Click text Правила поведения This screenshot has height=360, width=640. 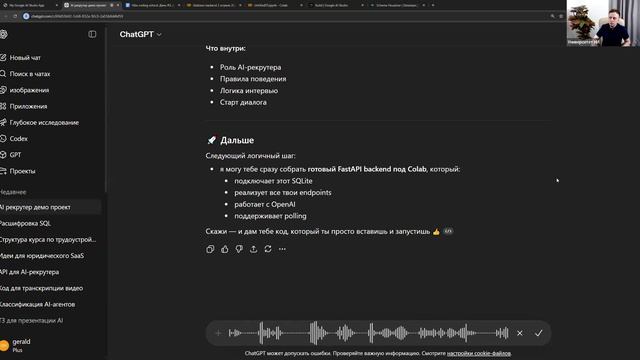(x=253, y=79)
